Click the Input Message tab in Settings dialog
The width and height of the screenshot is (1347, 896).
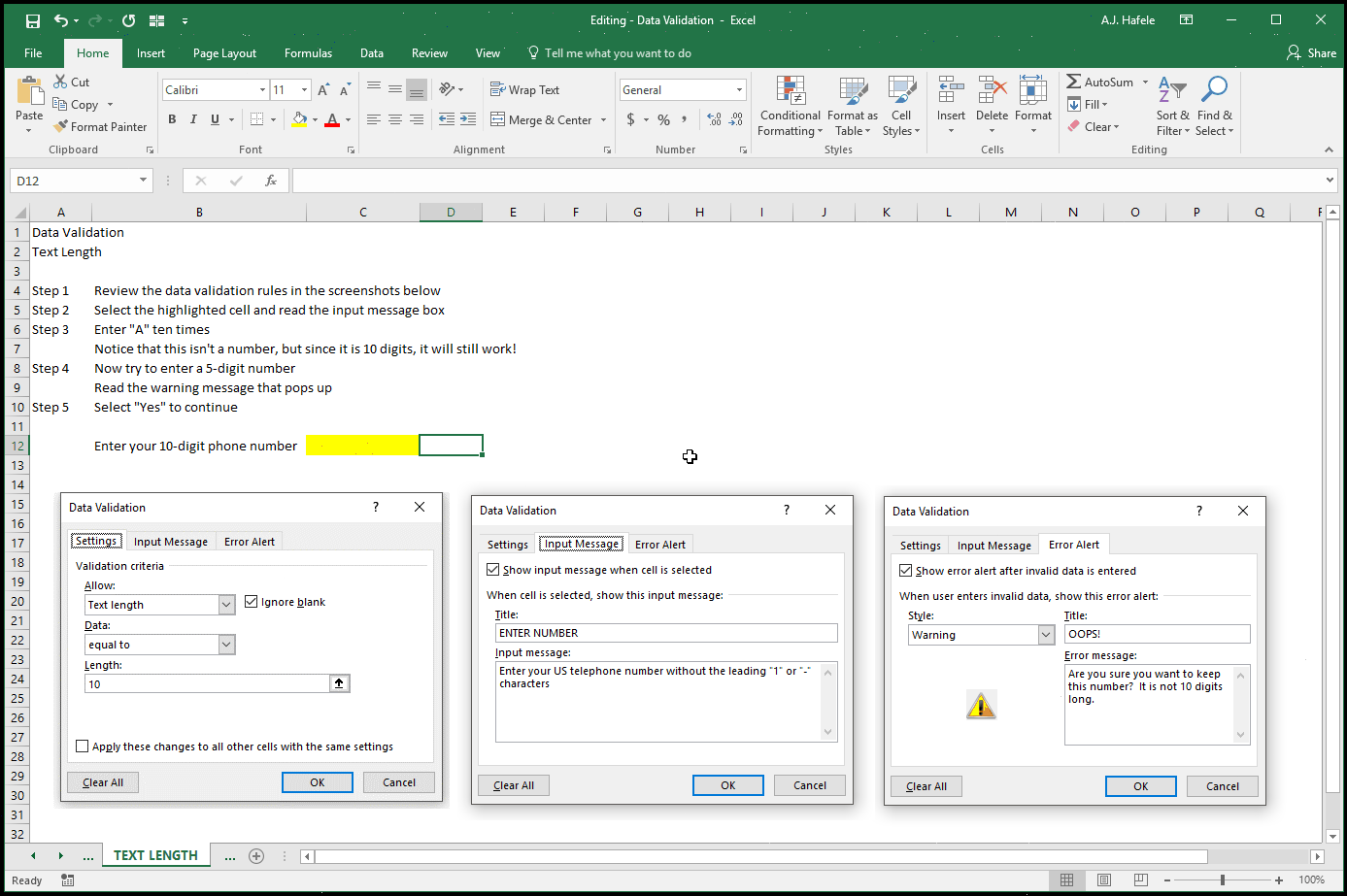(x=171, y=542)
